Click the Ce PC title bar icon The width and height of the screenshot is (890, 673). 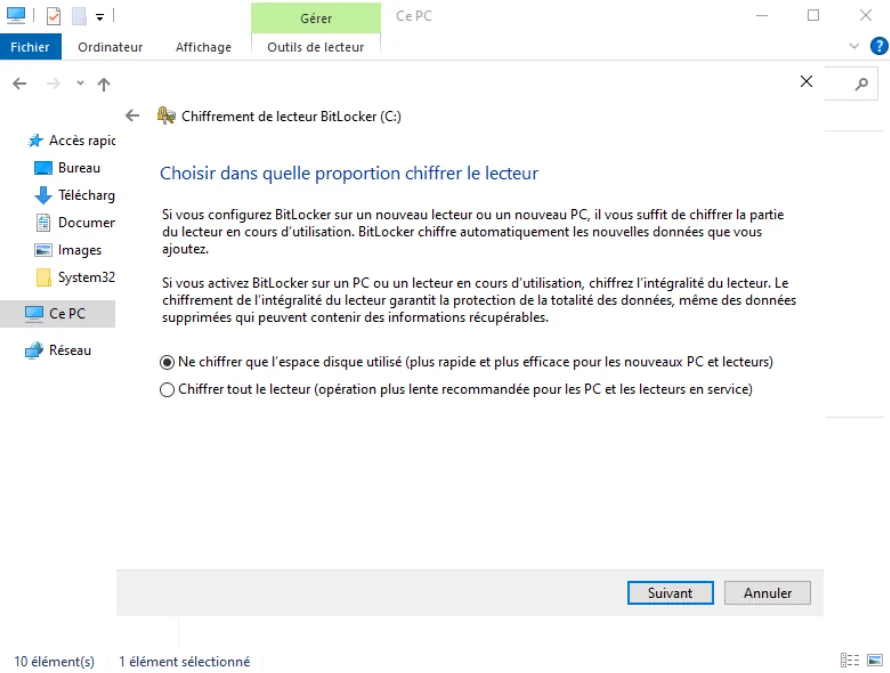tap(16, 15)
